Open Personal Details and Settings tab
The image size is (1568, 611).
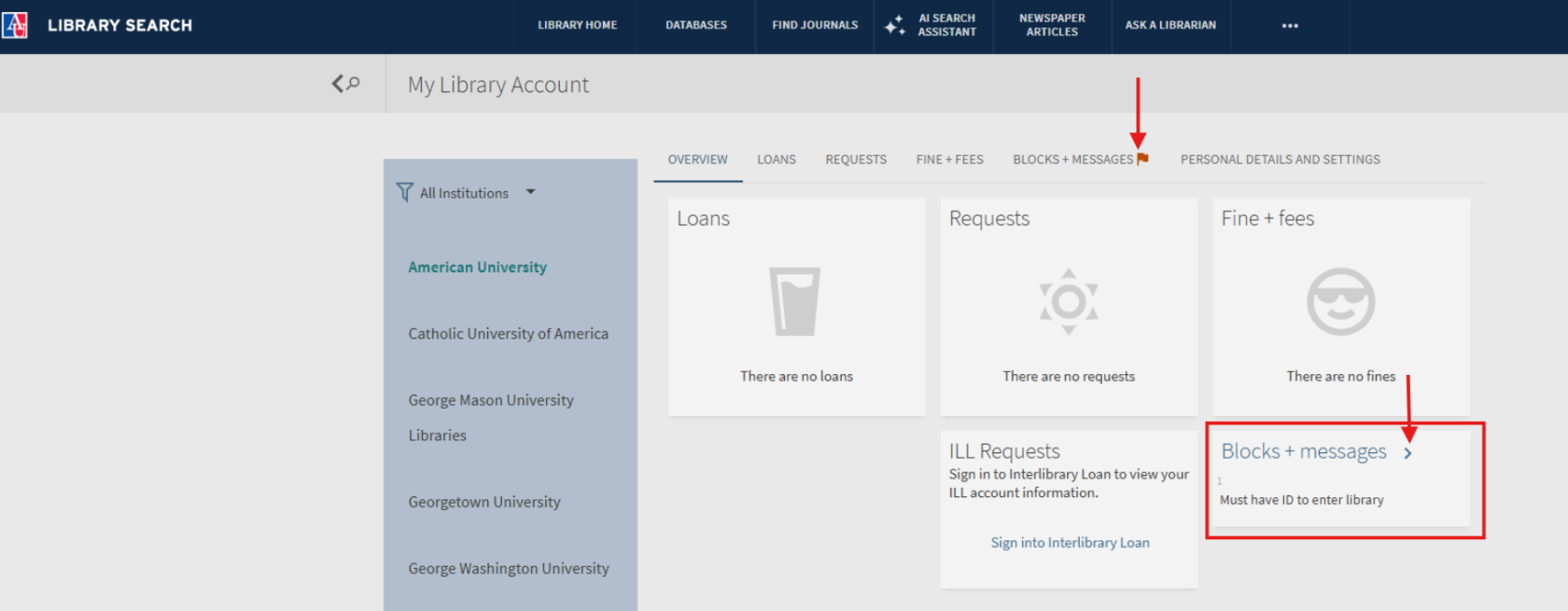point(1280,160)
